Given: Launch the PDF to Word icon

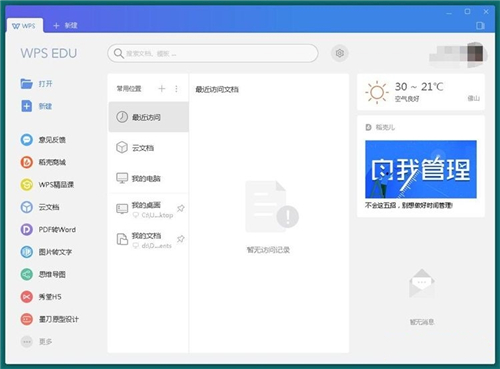Looking at the screenshot, I should tap(27, 229).
